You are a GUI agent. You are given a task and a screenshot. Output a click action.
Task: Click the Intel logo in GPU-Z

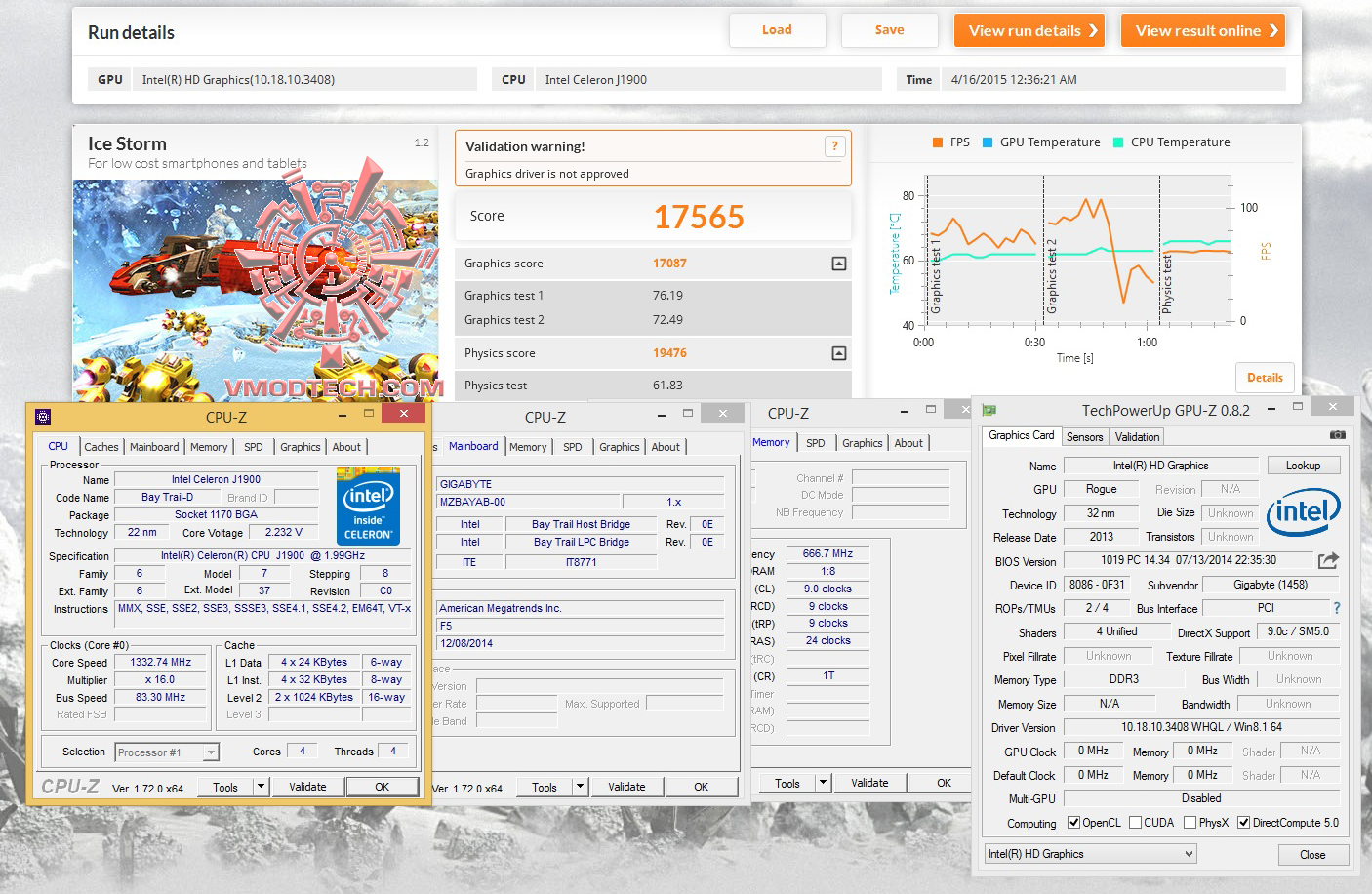(x=1304, y=512)
